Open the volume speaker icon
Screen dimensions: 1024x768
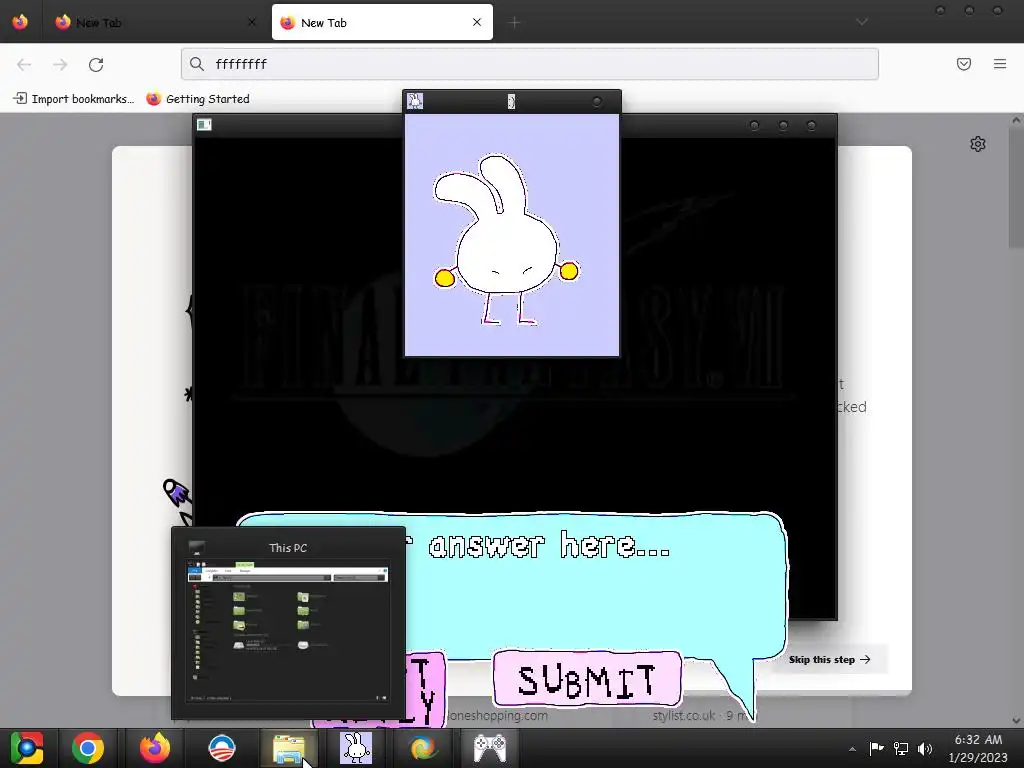pyautogui.click(x=925, y=748)
